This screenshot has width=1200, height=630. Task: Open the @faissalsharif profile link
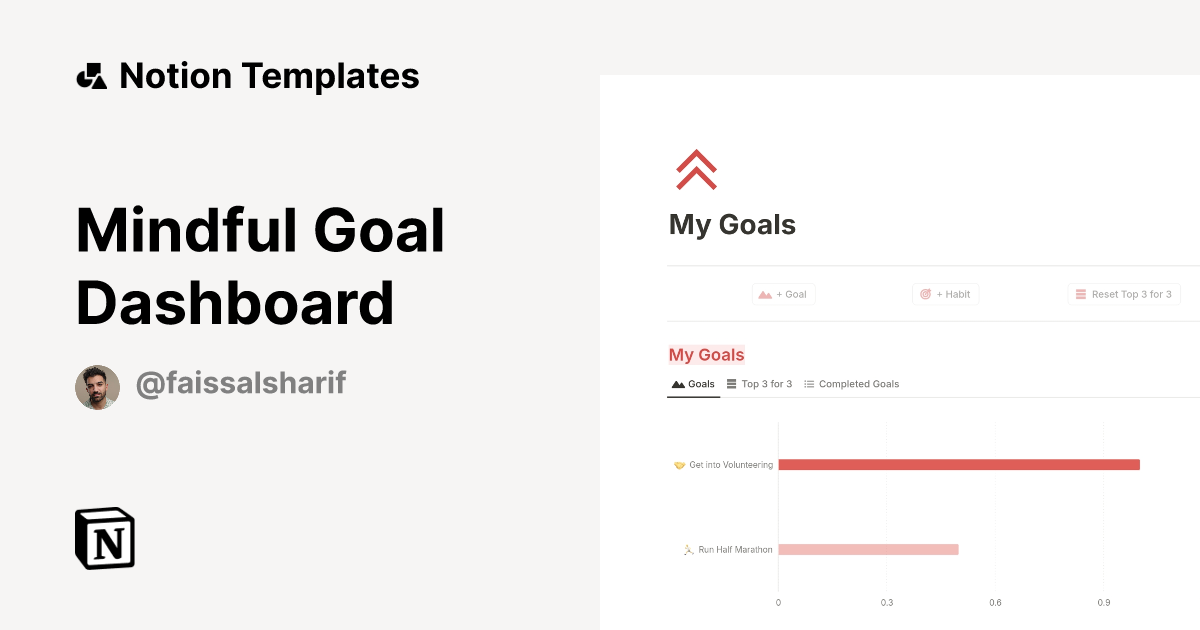point(240,383)
